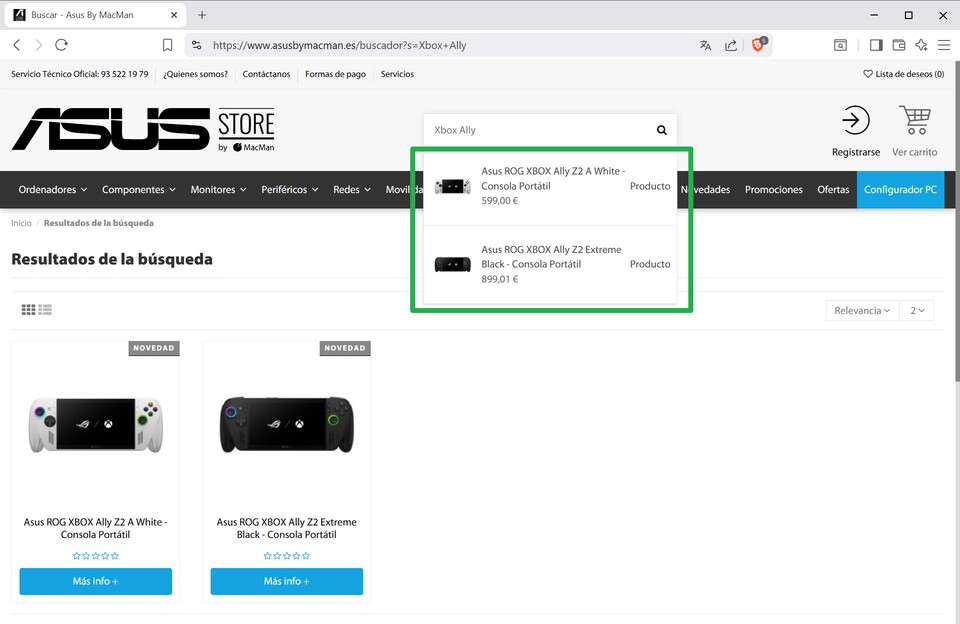The height and width of the screenshot is (624, 960).
Task: Select Z2 A White suggestion in search dropdown
Action: [550, 186]
